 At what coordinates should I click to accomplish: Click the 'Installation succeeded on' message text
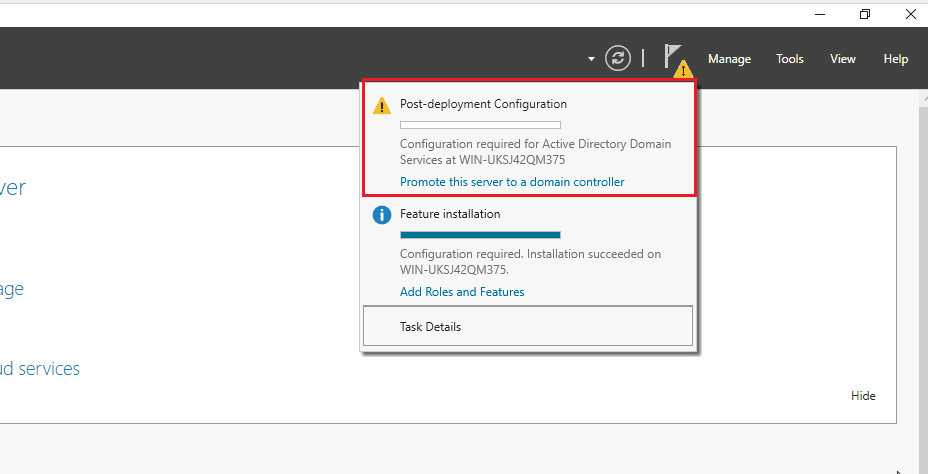530,262
